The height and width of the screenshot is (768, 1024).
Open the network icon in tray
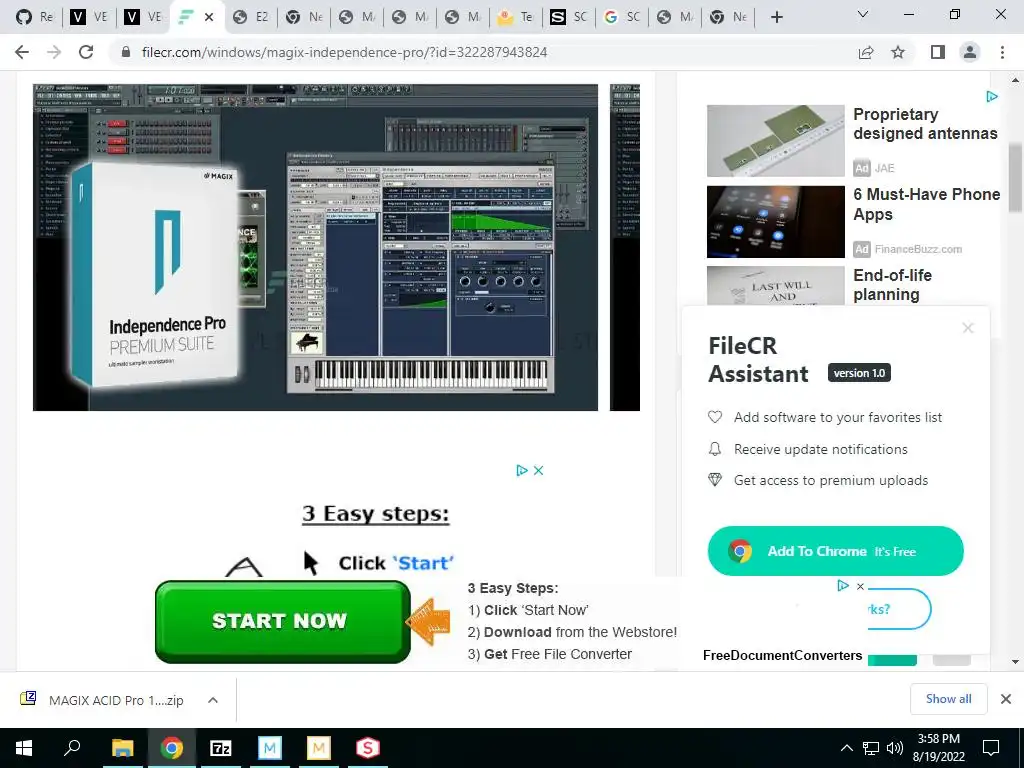(x=871, y=748)
